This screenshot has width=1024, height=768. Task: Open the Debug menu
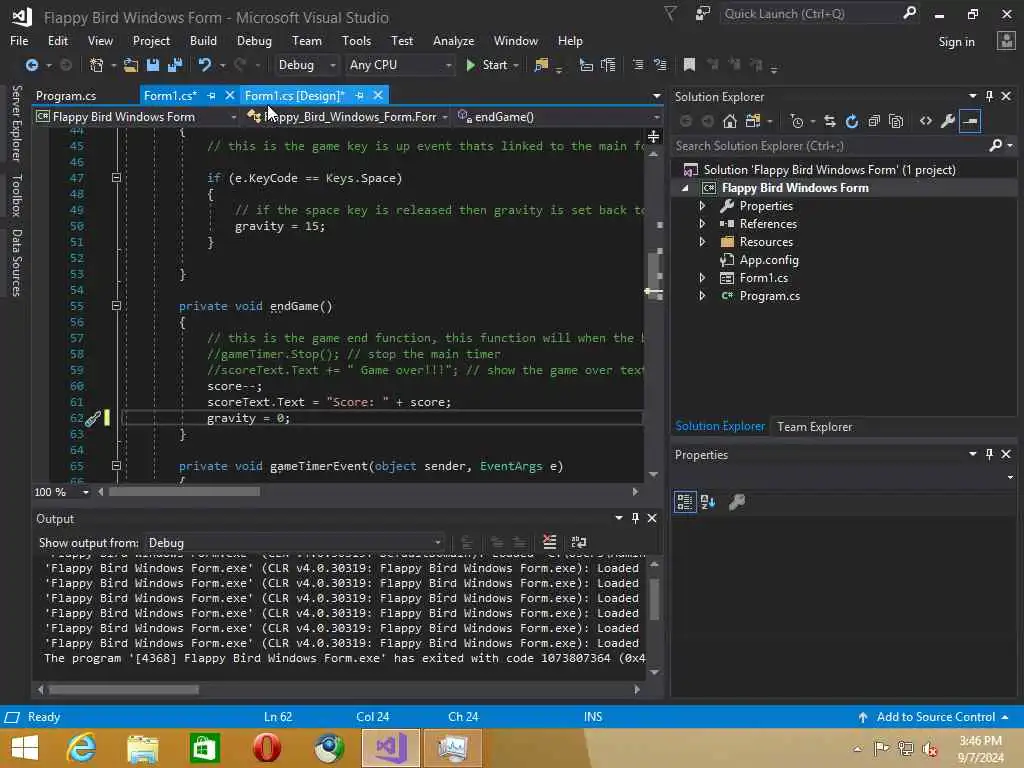(254, 40)
